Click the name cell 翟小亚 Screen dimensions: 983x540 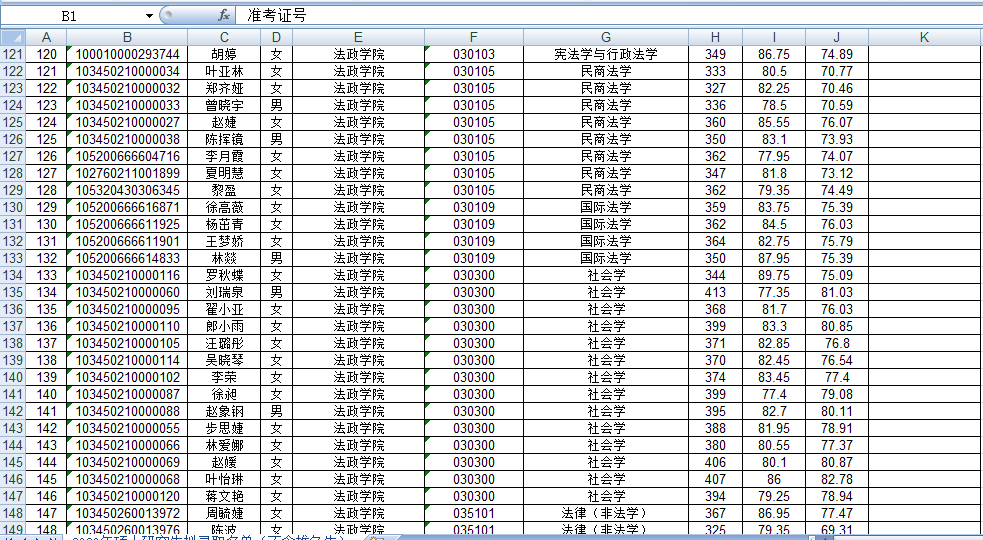224,309
